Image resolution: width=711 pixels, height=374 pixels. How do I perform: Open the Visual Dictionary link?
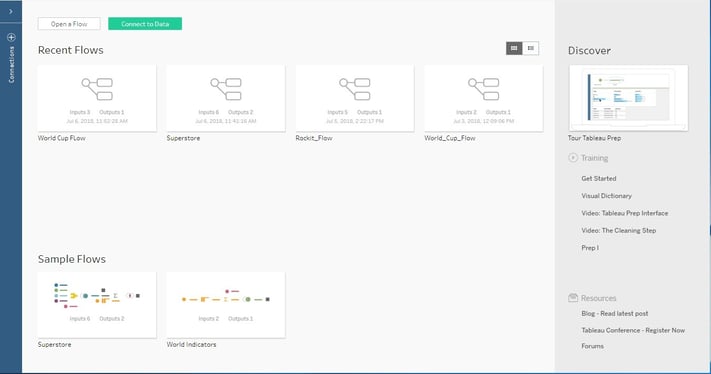(x=606, y=196)
